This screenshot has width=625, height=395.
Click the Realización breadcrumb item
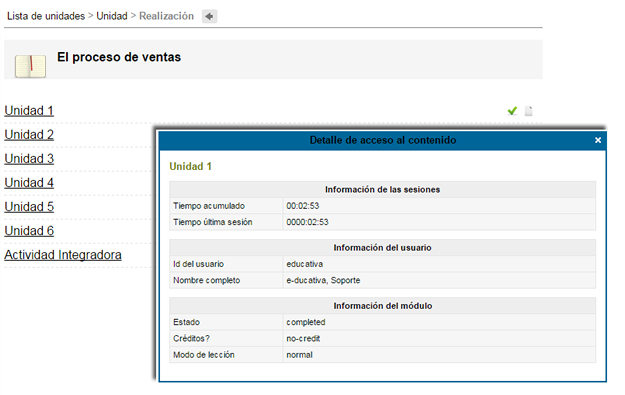[x=166, y=16]
